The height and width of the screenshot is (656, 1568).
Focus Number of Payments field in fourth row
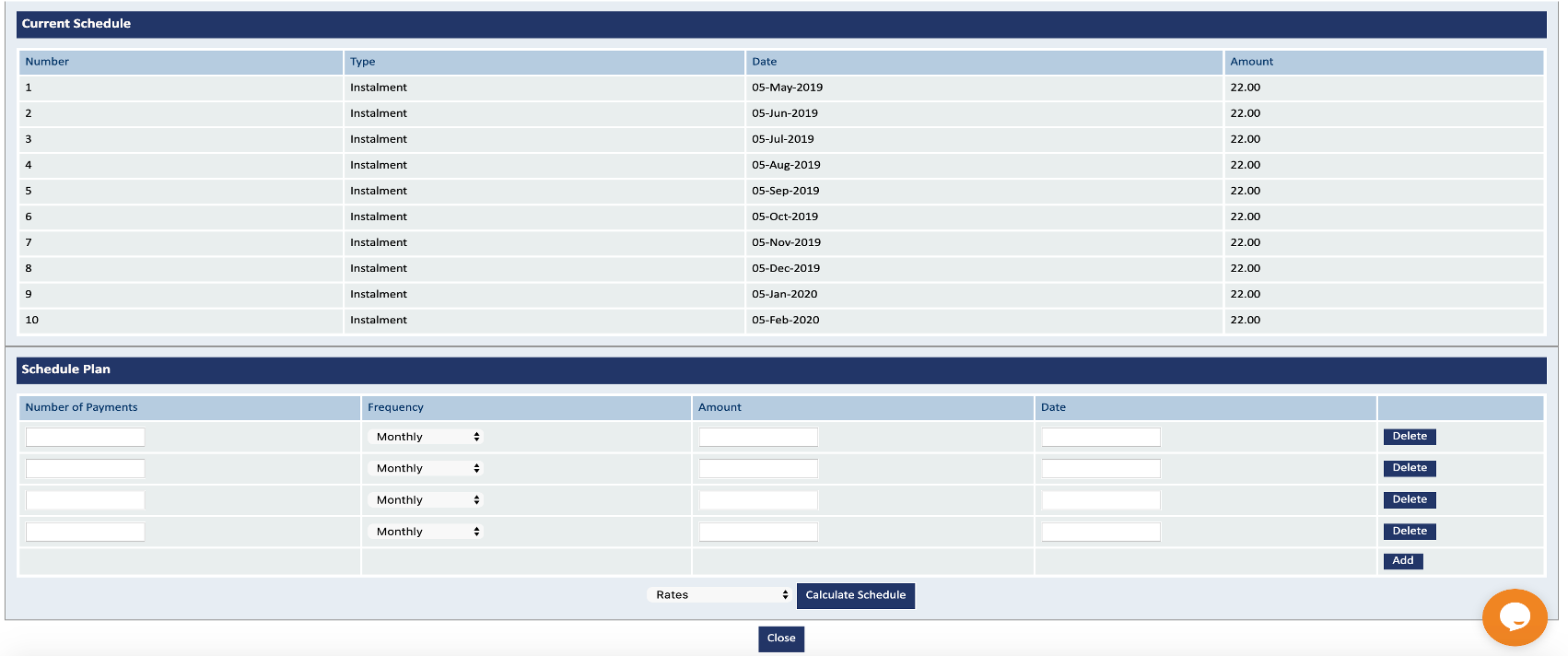(x=86, y=532)
